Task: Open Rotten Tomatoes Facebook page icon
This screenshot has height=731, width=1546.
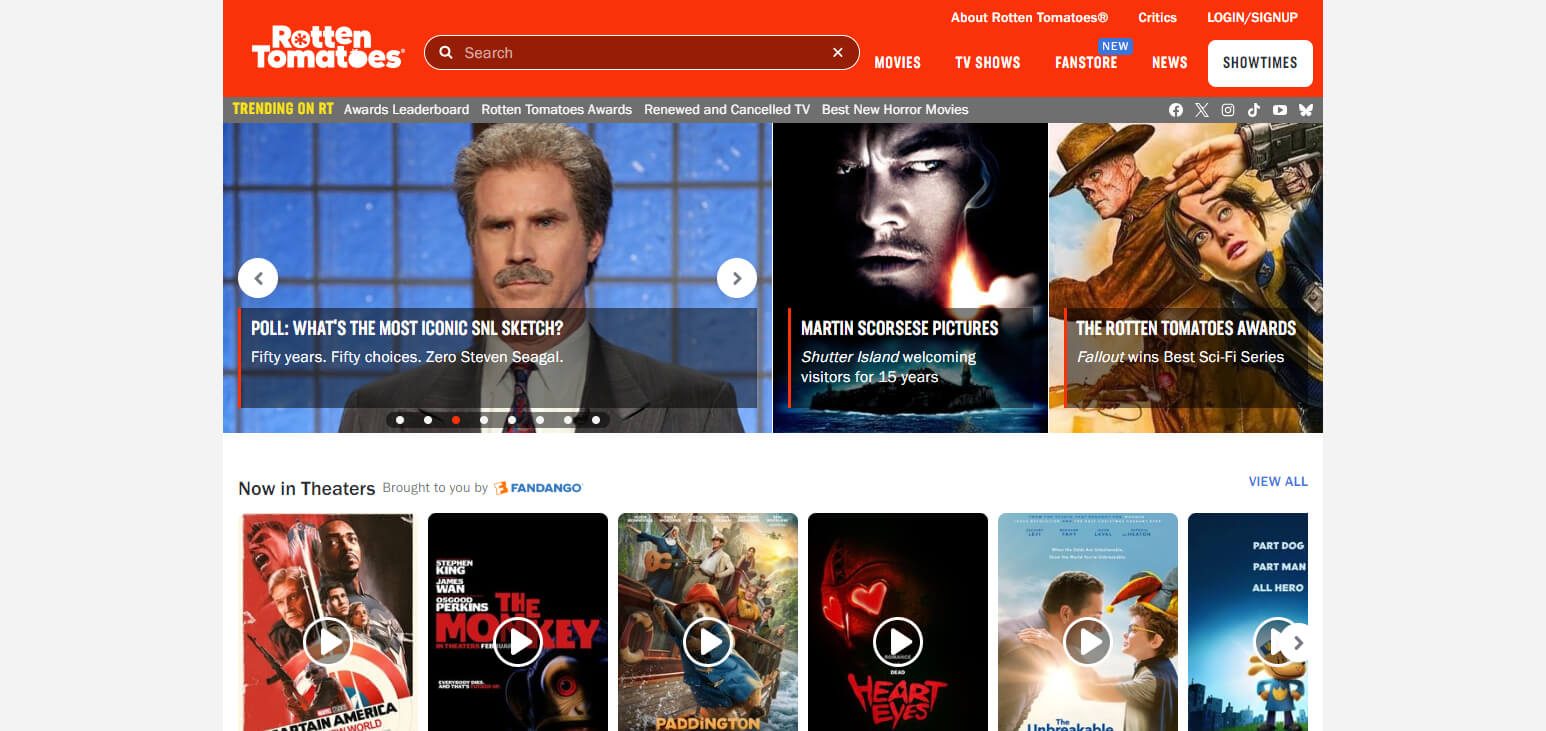Action: [x=1176, y=110]
